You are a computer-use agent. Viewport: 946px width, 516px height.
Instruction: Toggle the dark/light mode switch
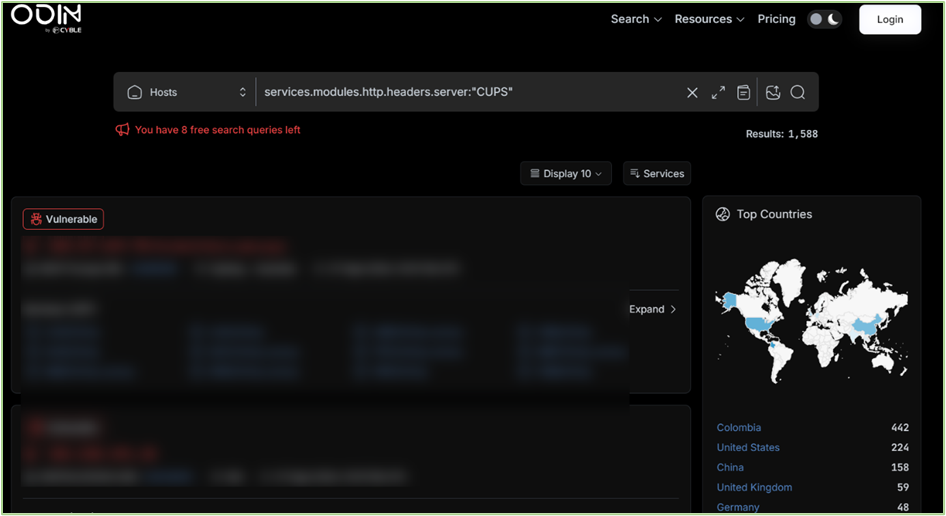[x=824, y=19]
